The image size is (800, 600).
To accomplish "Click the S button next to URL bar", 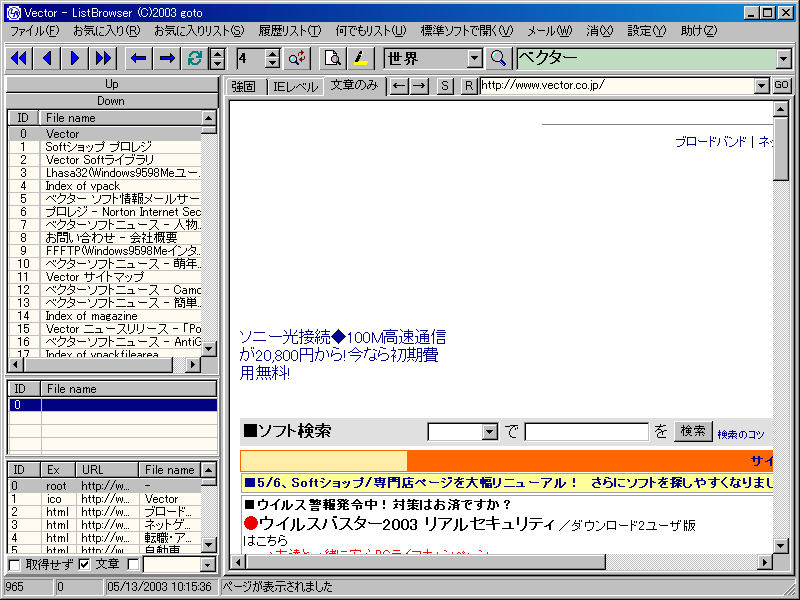I will click(444, 86).
